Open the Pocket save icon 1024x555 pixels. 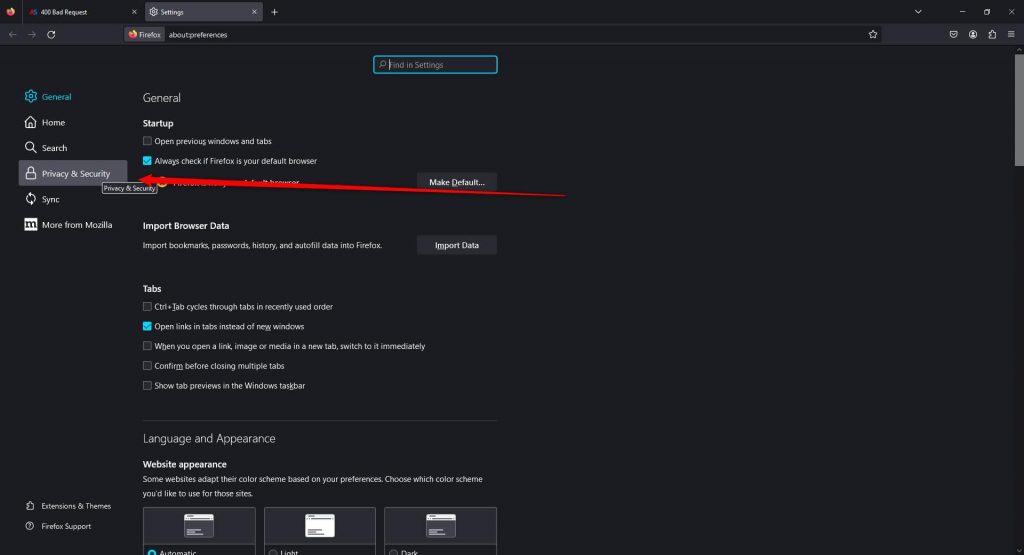[954, 34]
